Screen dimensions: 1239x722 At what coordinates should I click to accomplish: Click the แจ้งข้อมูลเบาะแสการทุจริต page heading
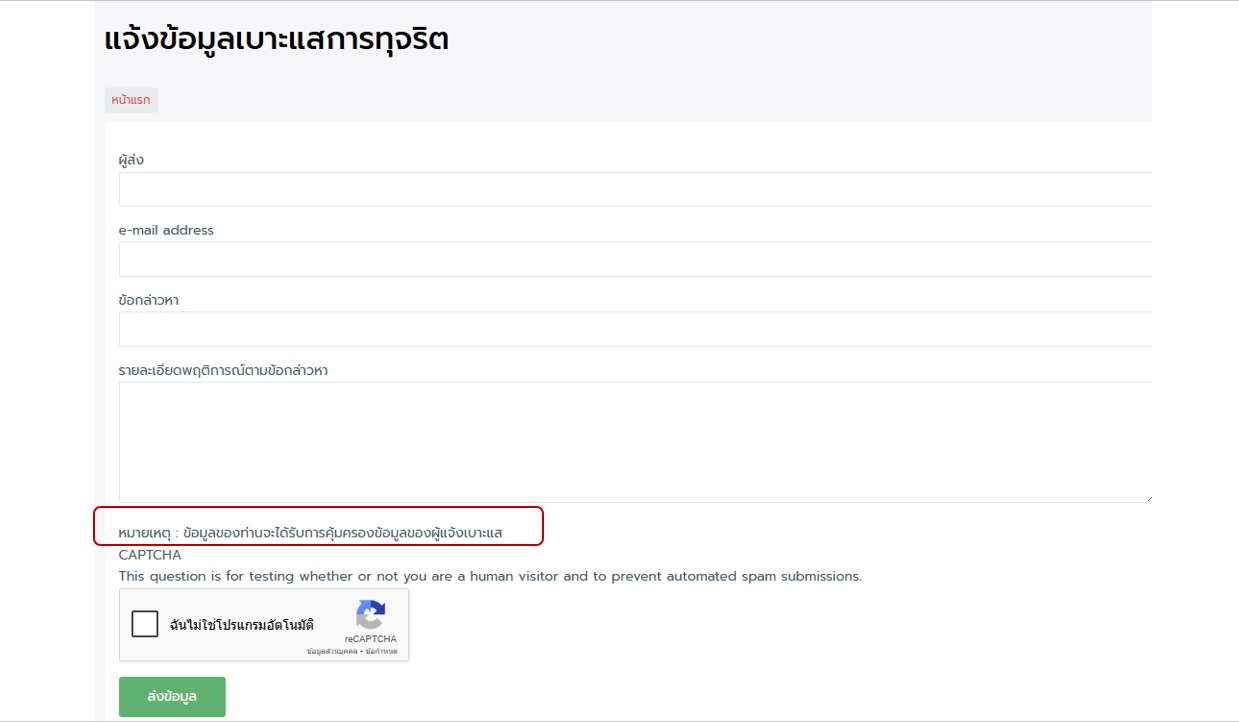point(276,40)
